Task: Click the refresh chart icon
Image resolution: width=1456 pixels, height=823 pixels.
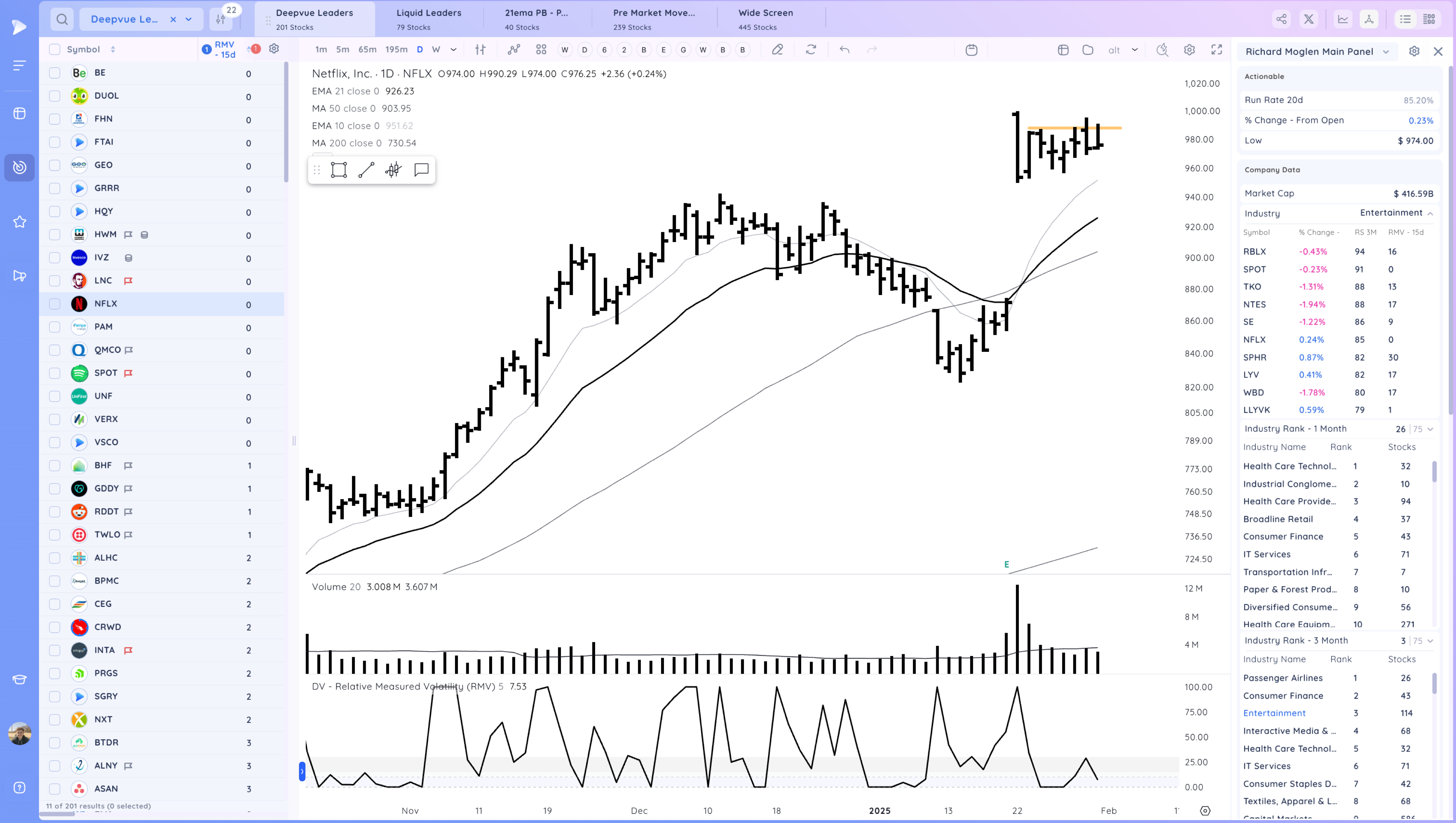Action: coord(811,50)
